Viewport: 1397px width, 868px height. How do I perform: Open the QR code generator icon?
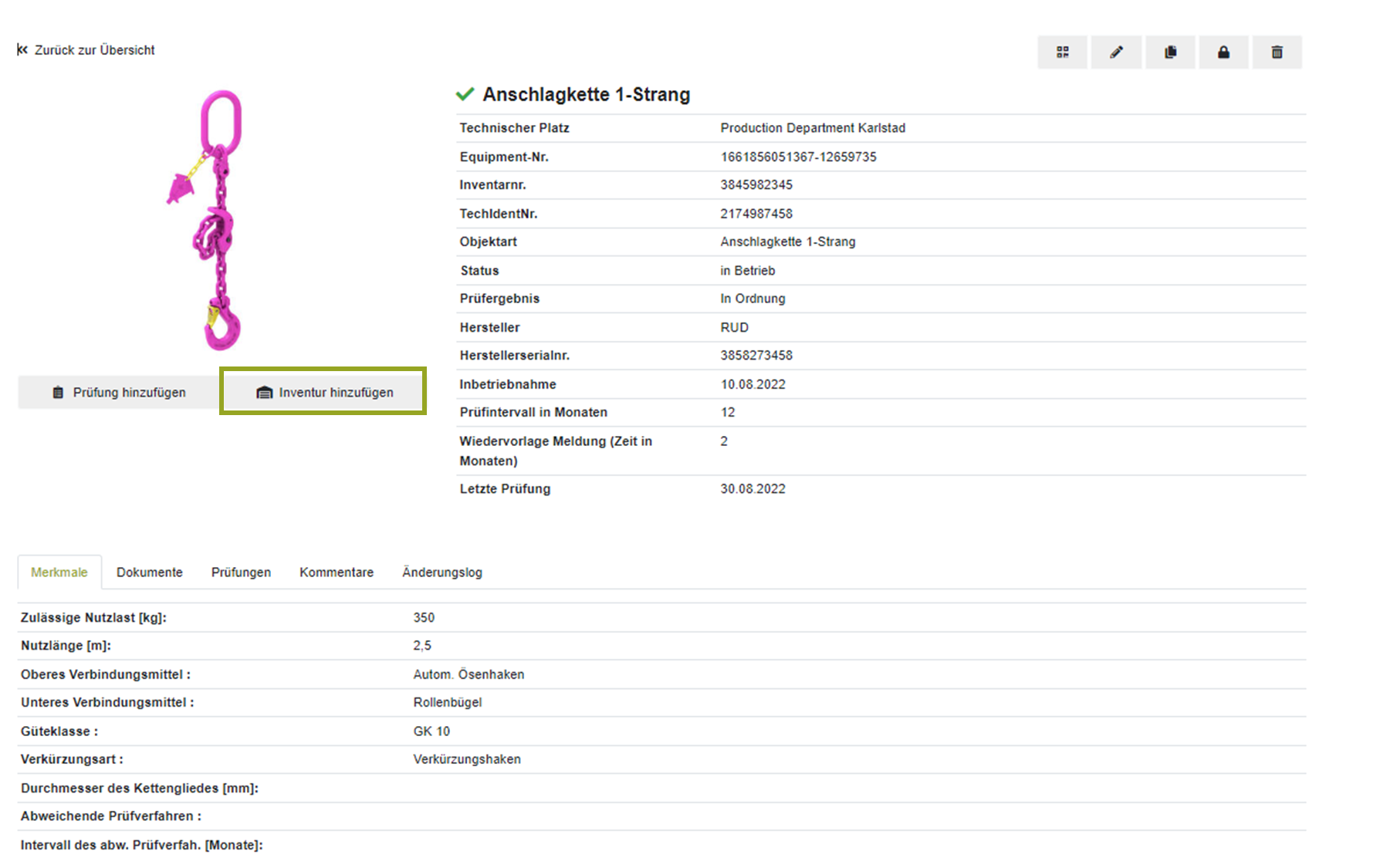(1062, 52)
